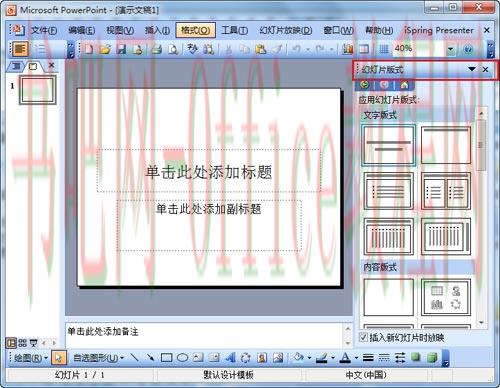This screenshot has width=500, height=388.
Task: Click the task pane Home icon
Action: tap(404, 85)
